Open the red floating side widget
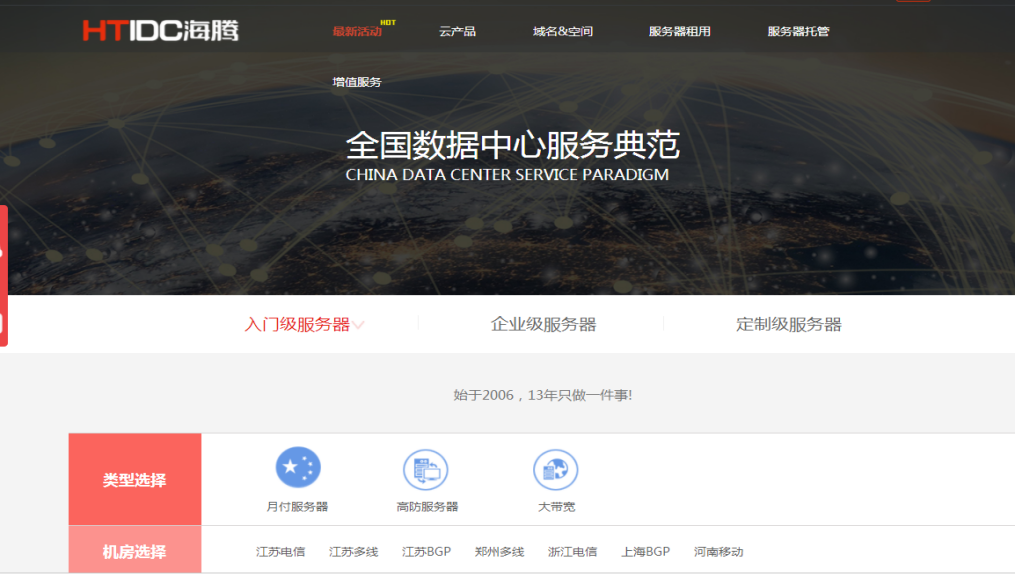The width and height of the screenshot is (1015, 575). coord(3,275)
